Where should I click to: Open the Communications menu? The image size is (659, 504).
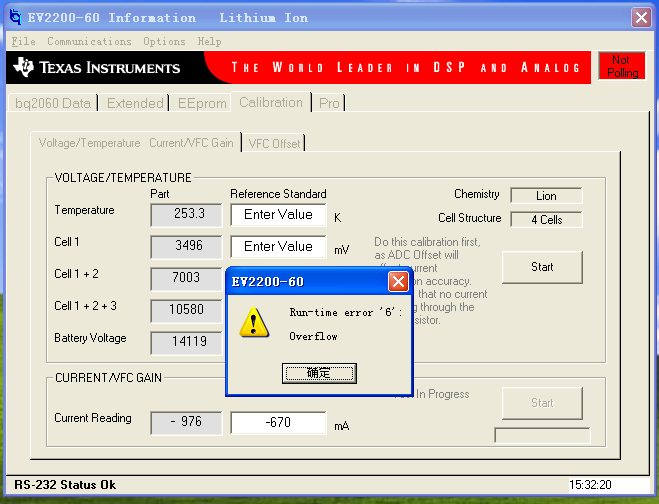[89, 41]
